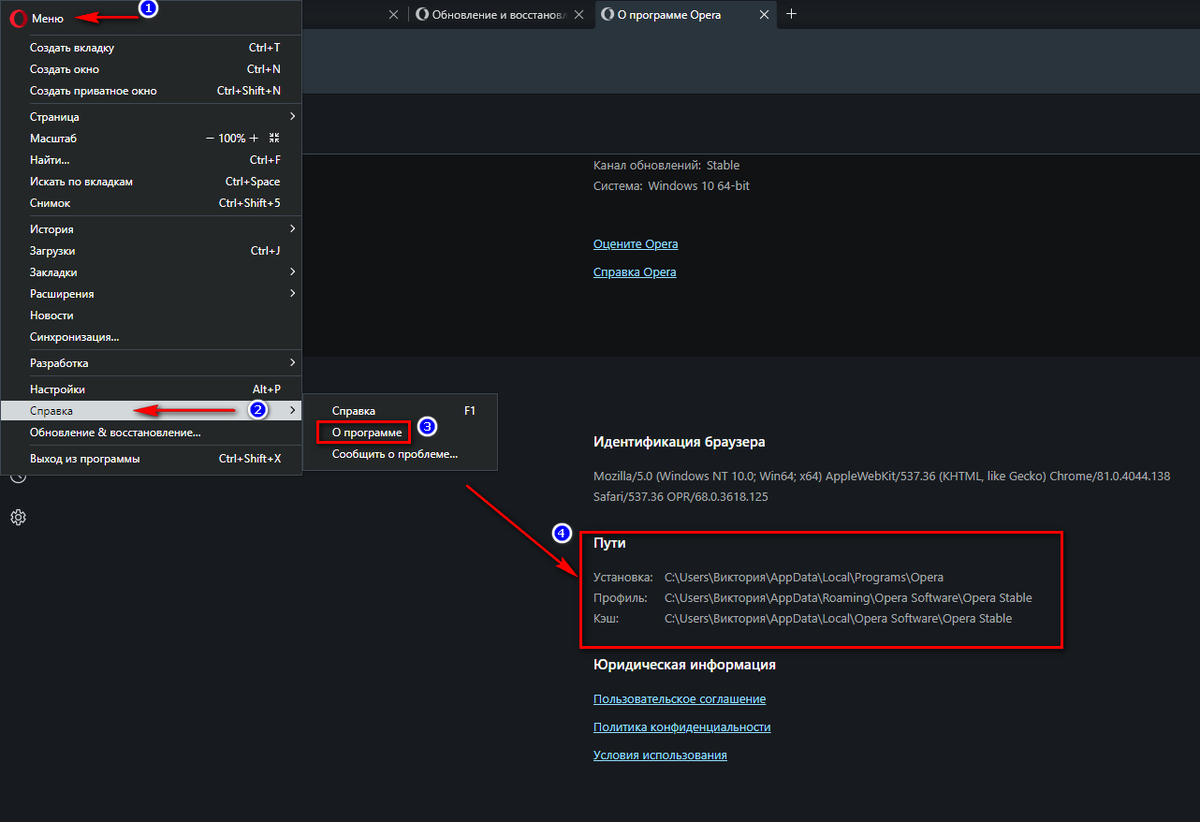Image resolution: width=1200 pixels, height=822 pixels.
Task: Click the zoom out minus in Масштаб row
Action: pyautogui.click(x=210, y=138)
